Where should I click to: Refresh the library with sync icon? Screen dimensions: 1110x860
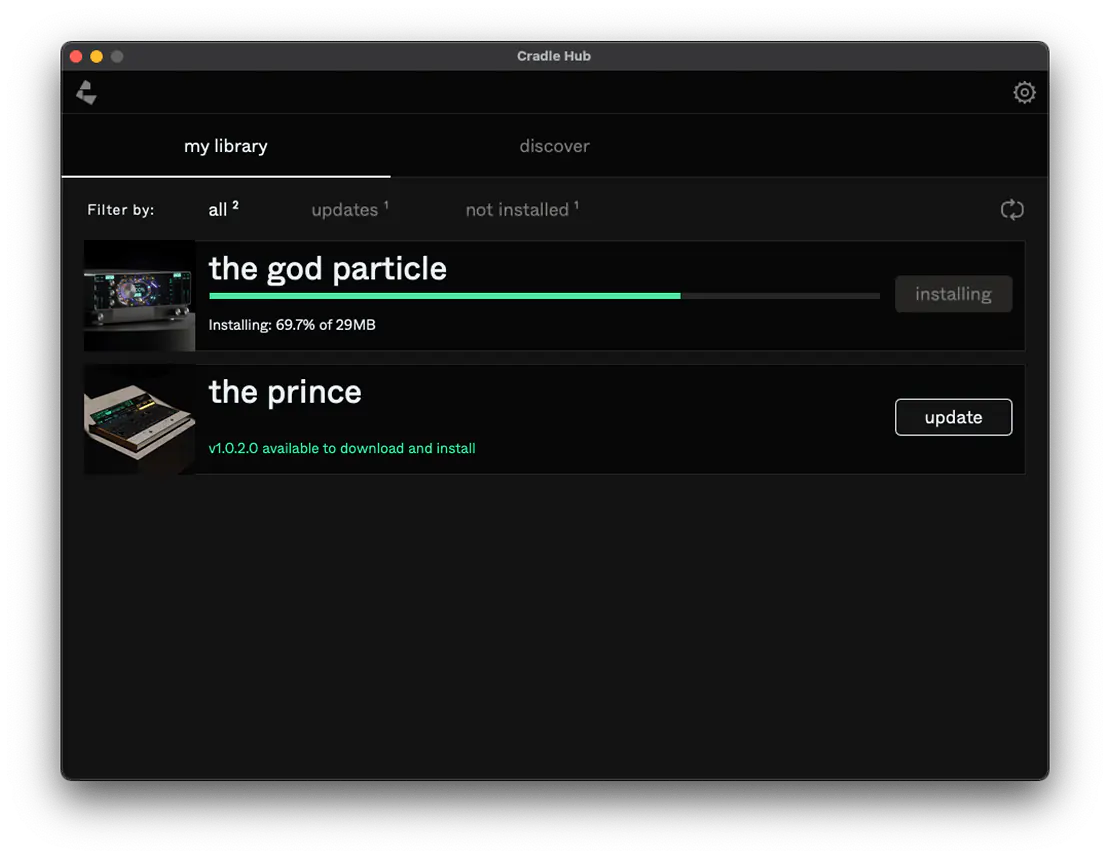point(1012,209)
